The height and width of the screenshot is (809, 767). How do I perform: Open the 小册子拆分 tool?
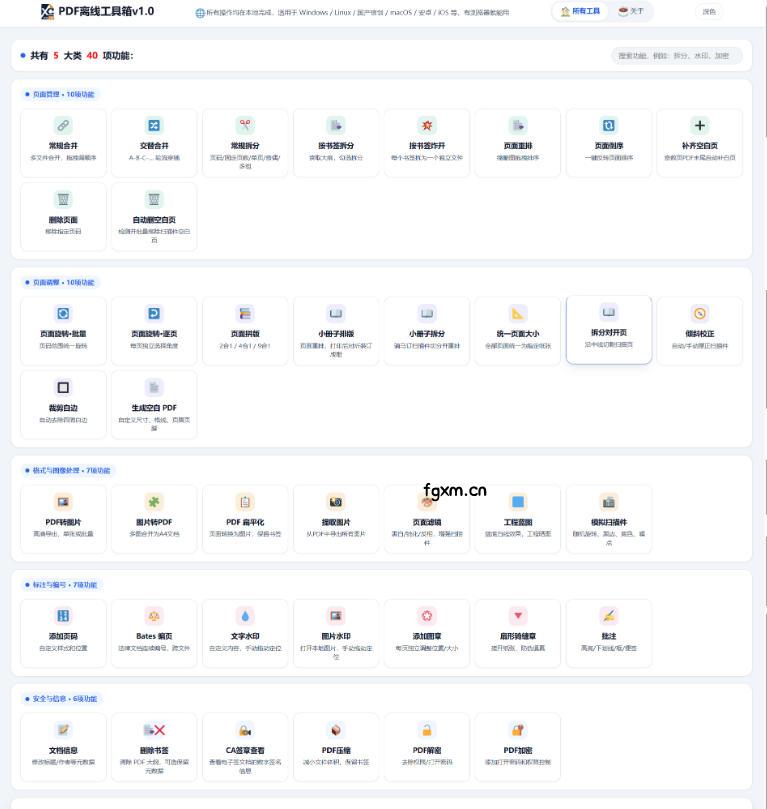coord(427,331)
